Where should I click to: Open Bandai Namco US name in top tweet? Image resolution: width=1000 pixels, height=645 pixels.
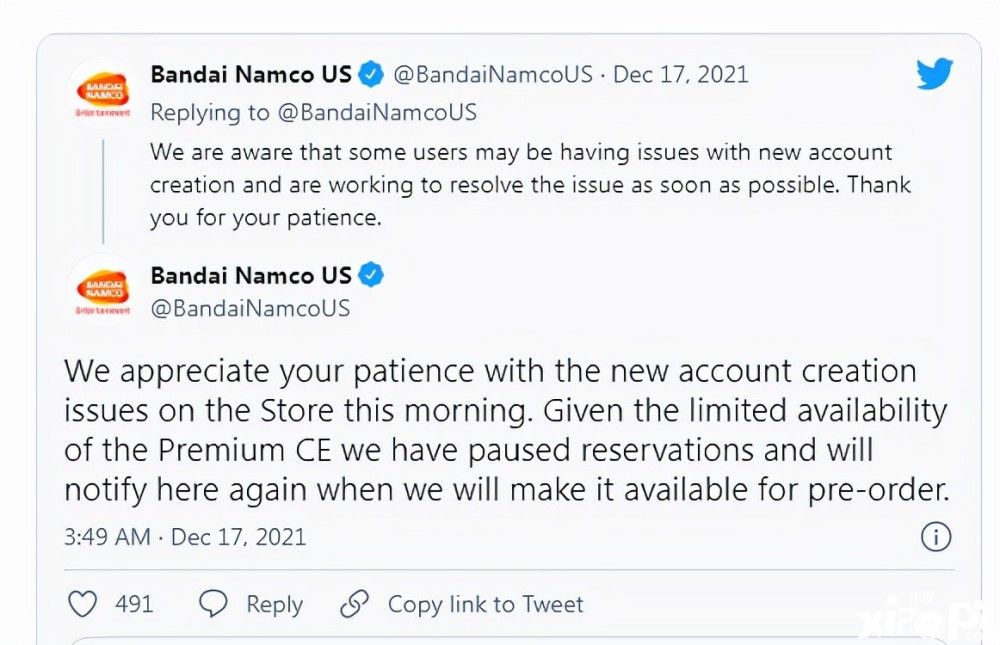pyautogui.click(x=251, y=75)
